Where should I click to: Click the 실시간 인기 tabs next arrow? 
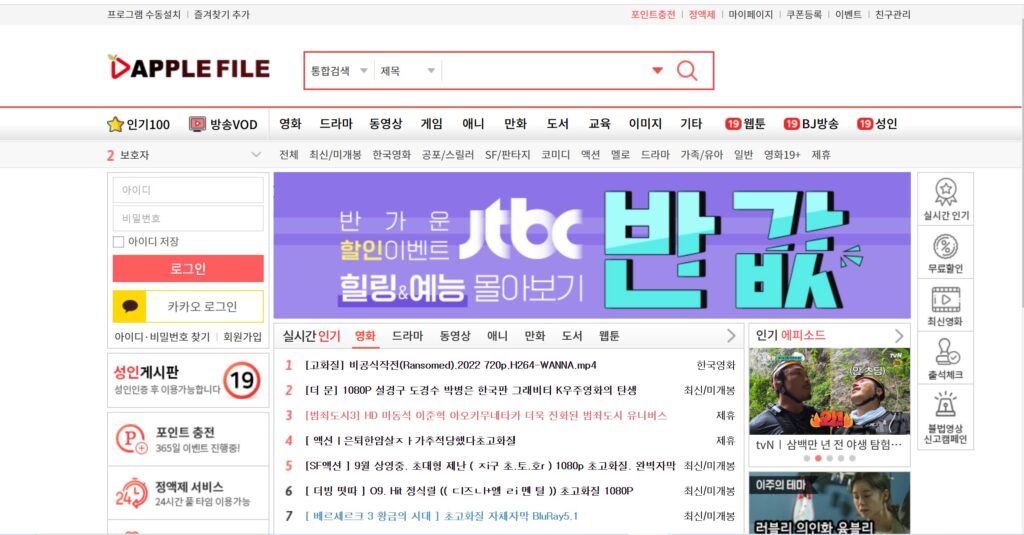click(x=731, y=336)
